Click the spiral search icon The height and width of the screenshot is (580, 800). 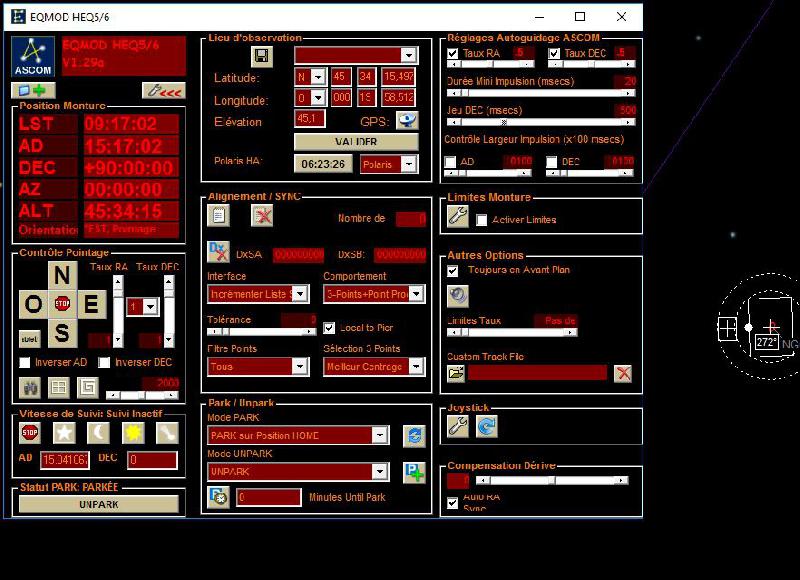click(88, 388)
